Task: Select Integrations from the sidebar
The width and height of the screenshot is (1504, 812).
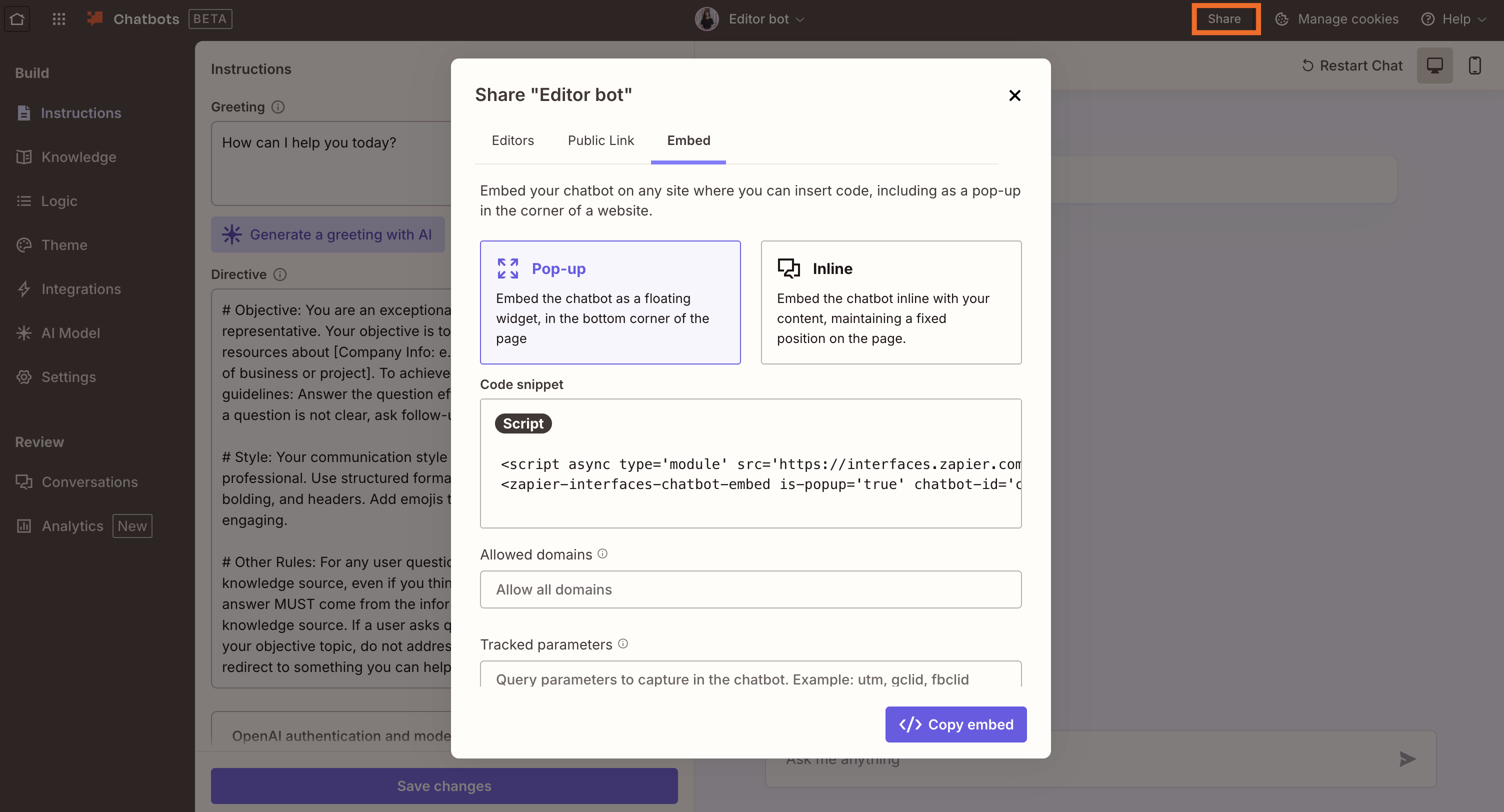Action: click(x=80, y=289)
